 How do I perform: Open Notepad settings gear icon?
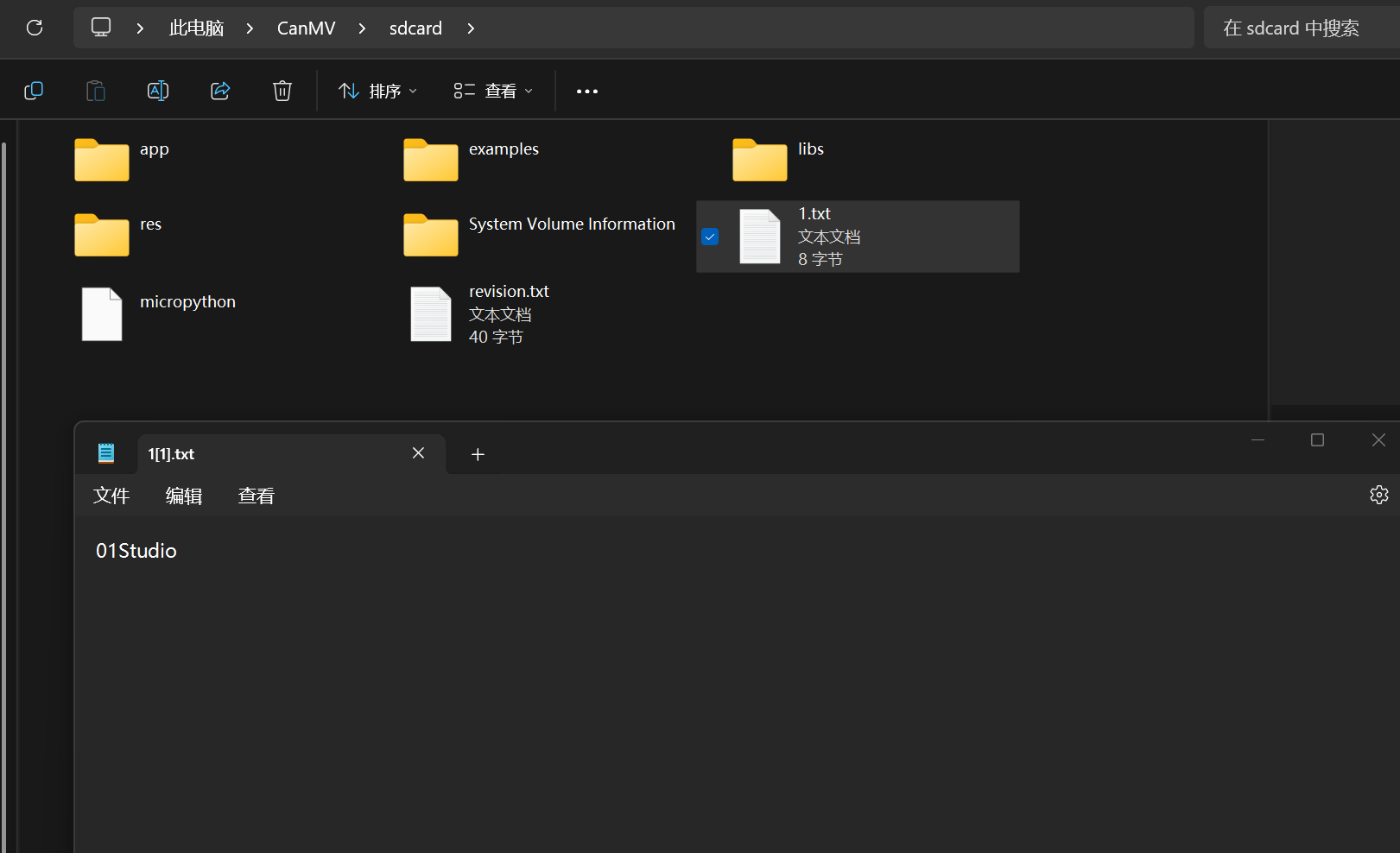(x=1379, y=495)
